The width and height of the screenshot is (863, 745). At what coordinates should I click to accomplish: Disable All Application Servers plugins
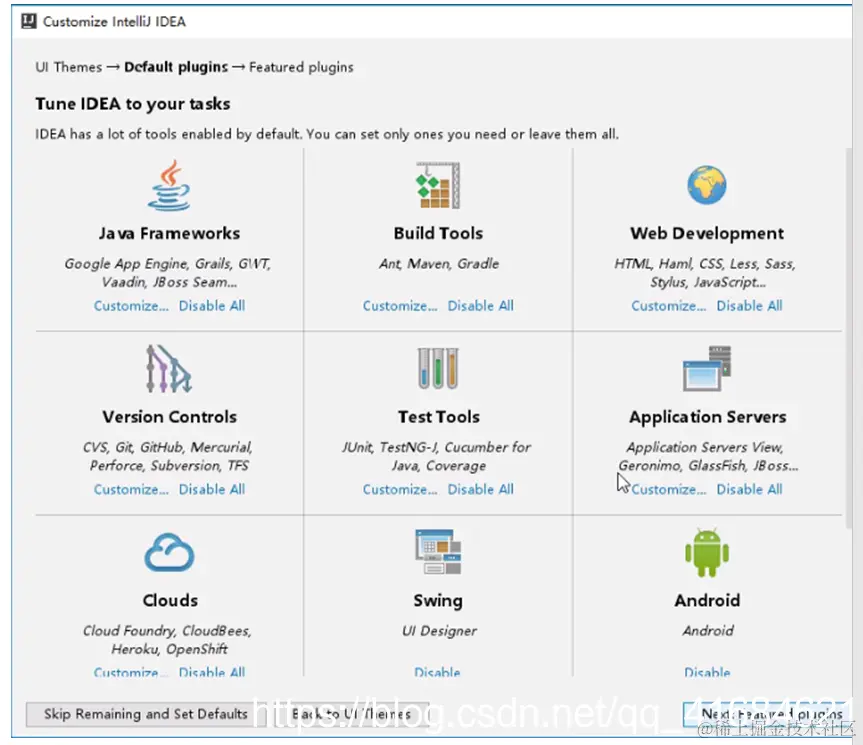point(749,490)
